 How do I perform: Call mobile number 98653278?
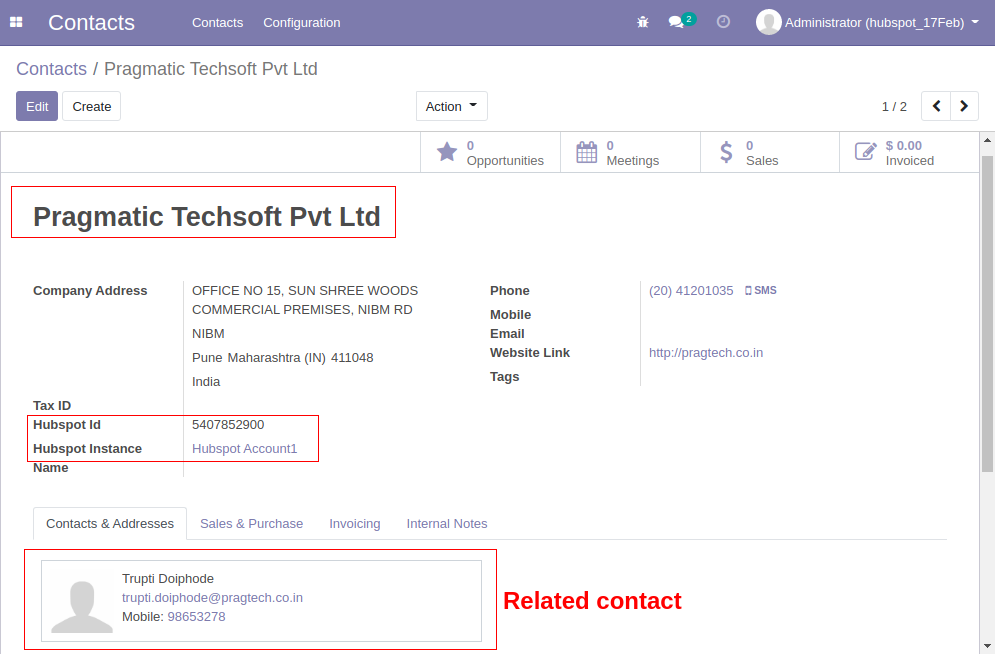[x=196, y=617]
